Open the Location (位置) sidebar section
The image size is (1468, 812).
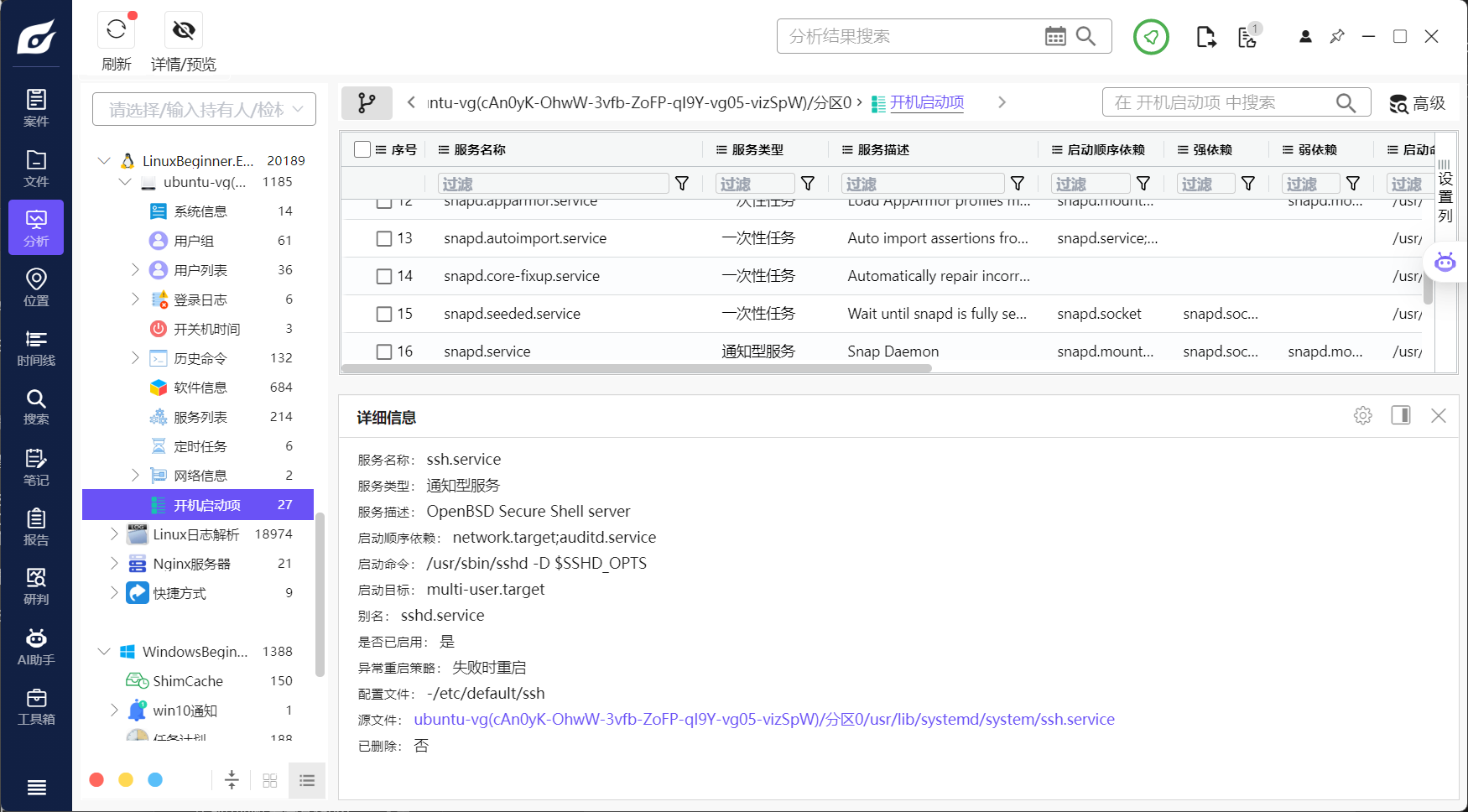tap(36, 287)
